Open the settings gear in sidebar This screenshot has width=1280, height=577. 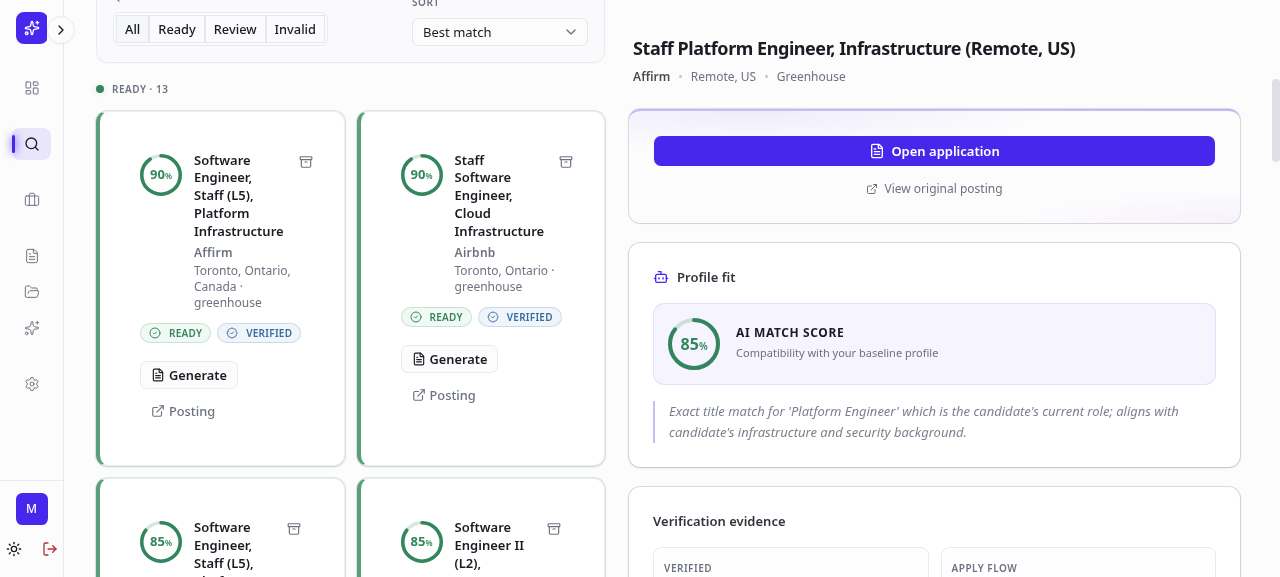click(x=32, y=384)
